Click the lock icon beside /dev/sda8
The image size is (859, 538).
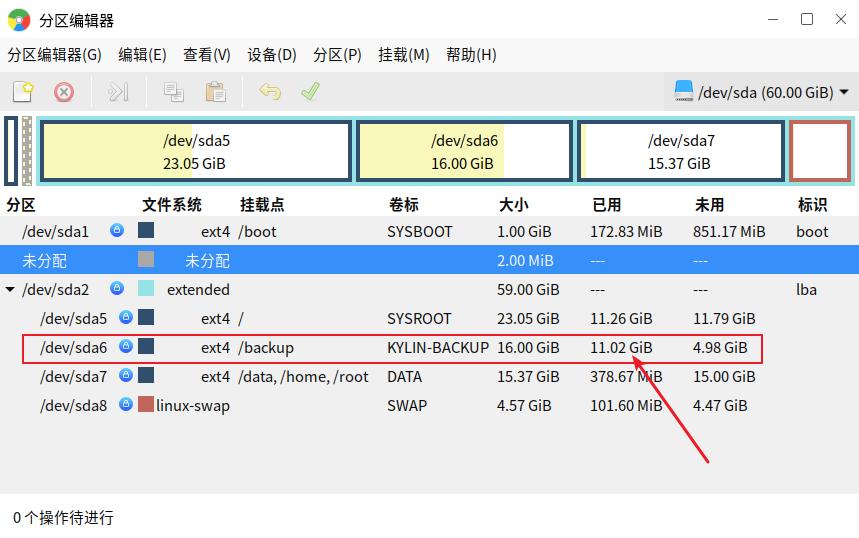pos(126,404)
